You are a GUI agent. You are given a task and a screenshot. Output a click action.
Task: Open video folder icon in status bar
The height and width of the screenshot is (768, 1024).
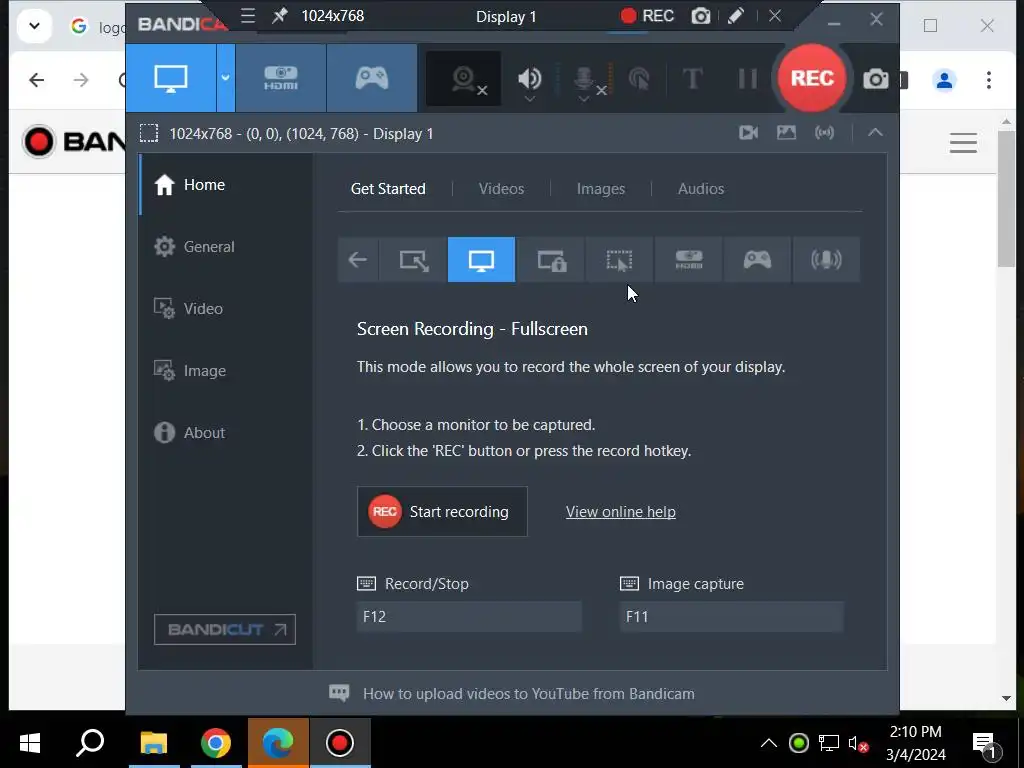[x=748, y=133]
